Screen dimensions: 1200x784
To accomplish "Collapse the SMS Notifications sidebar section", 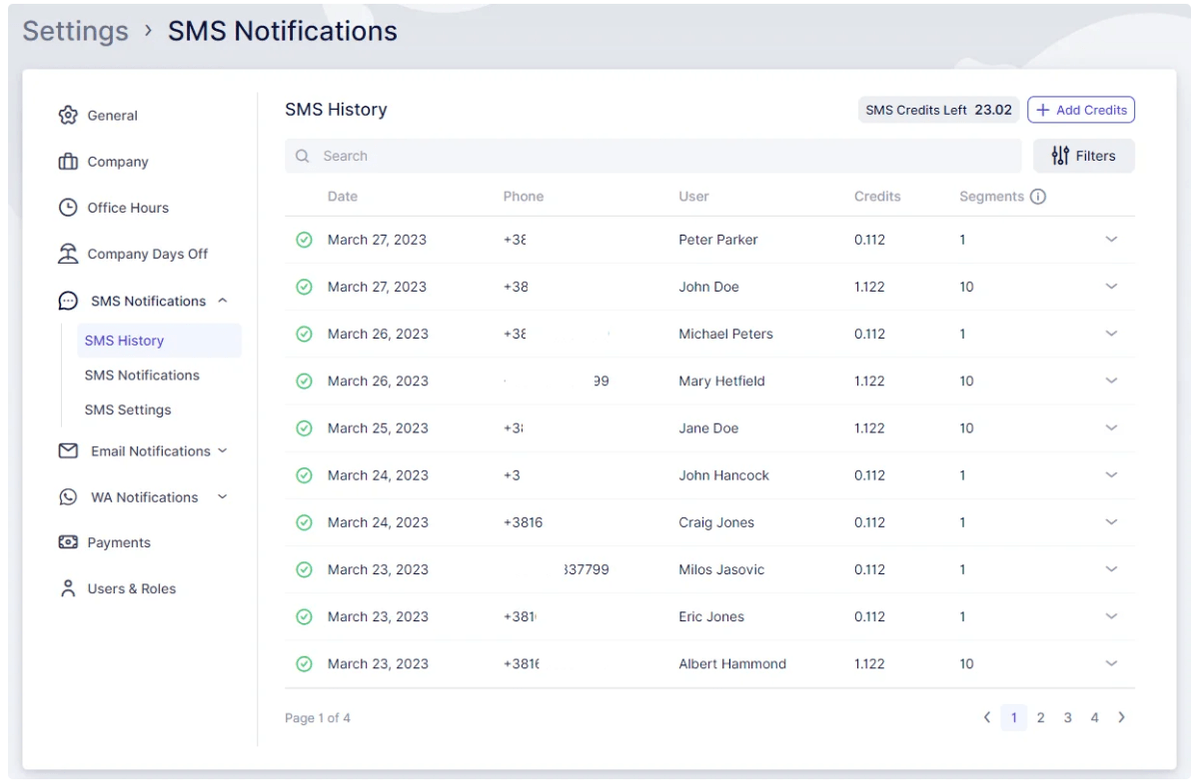I will [x=222, y=301].
